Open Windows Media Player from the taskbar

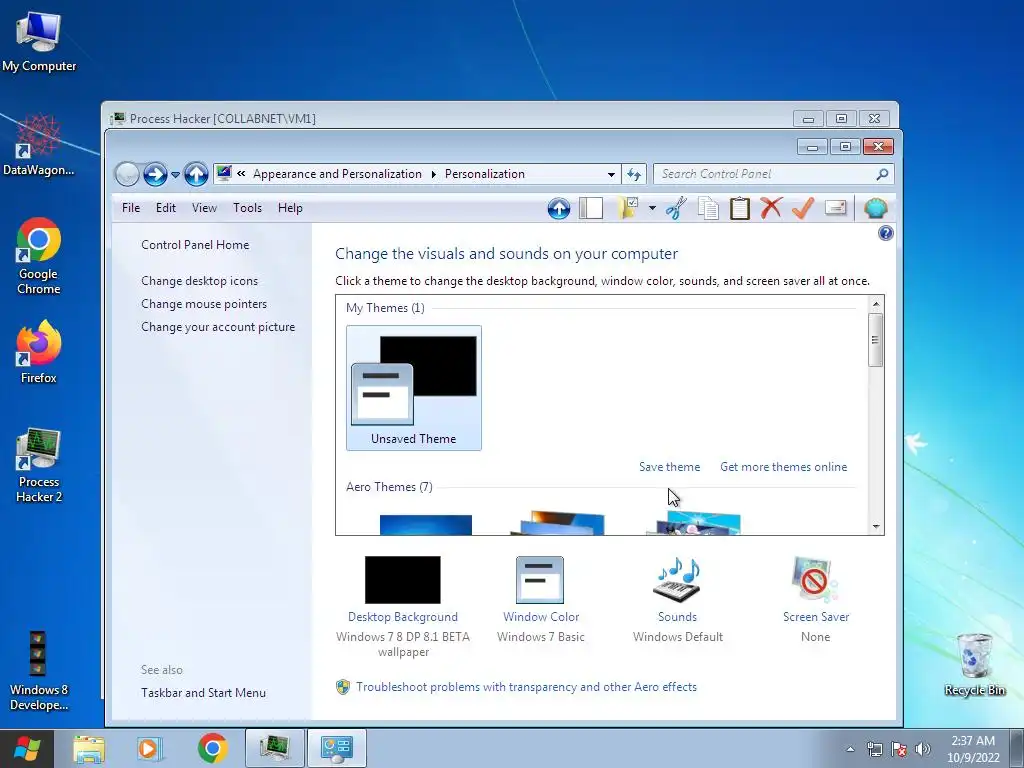pyautogui.click(x=150, y=748)
